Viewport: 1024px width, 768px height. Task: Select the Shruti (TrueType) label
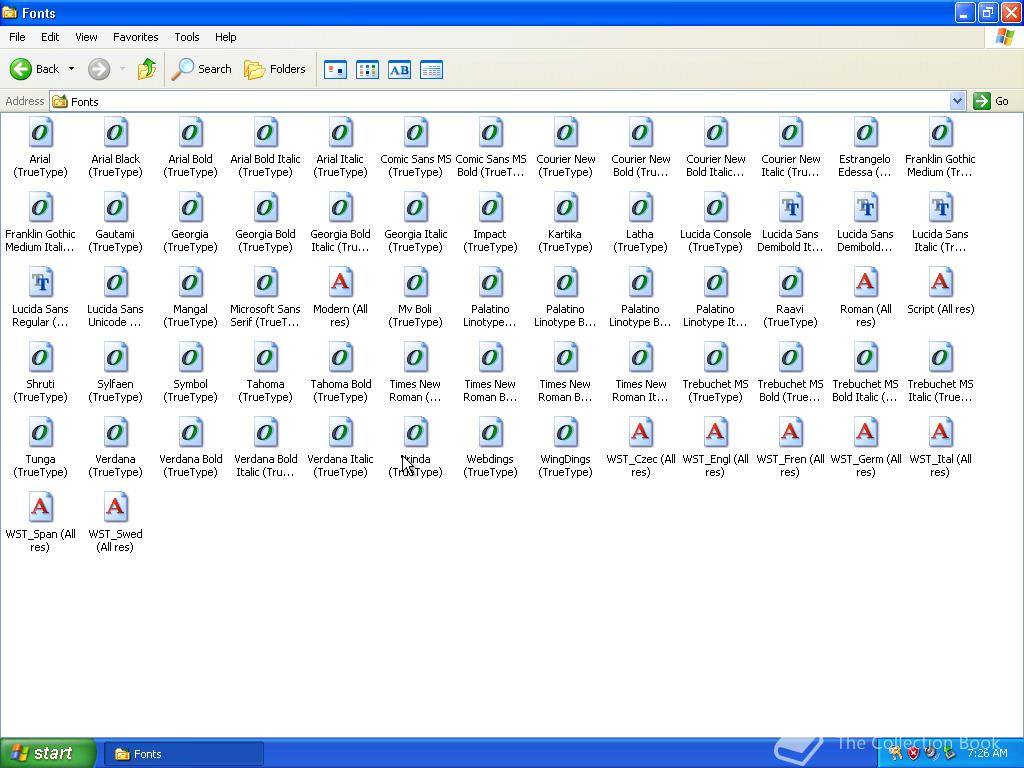point(40,391)
